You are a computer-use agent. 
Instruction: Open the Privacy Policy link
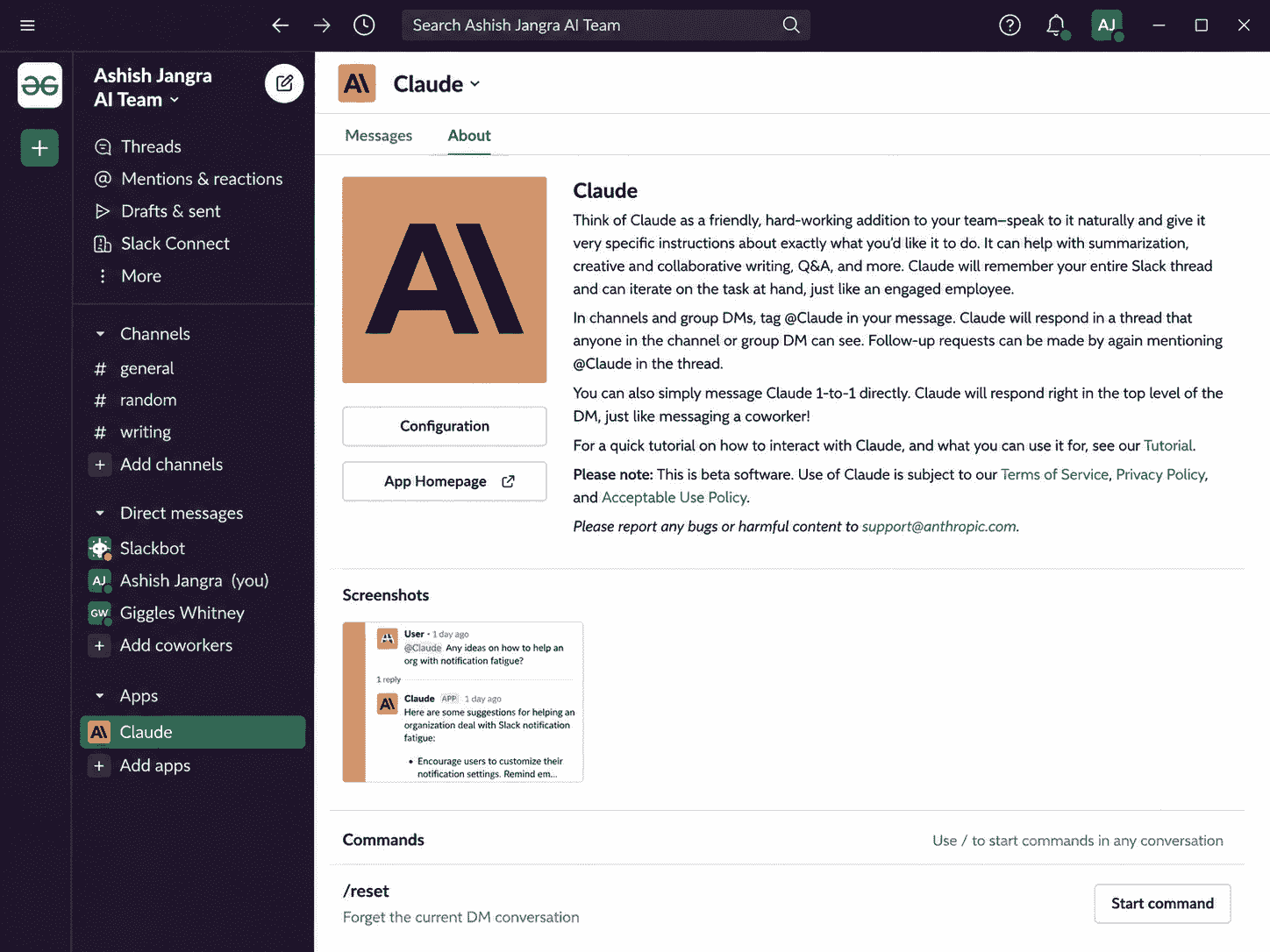(1160, 474)
